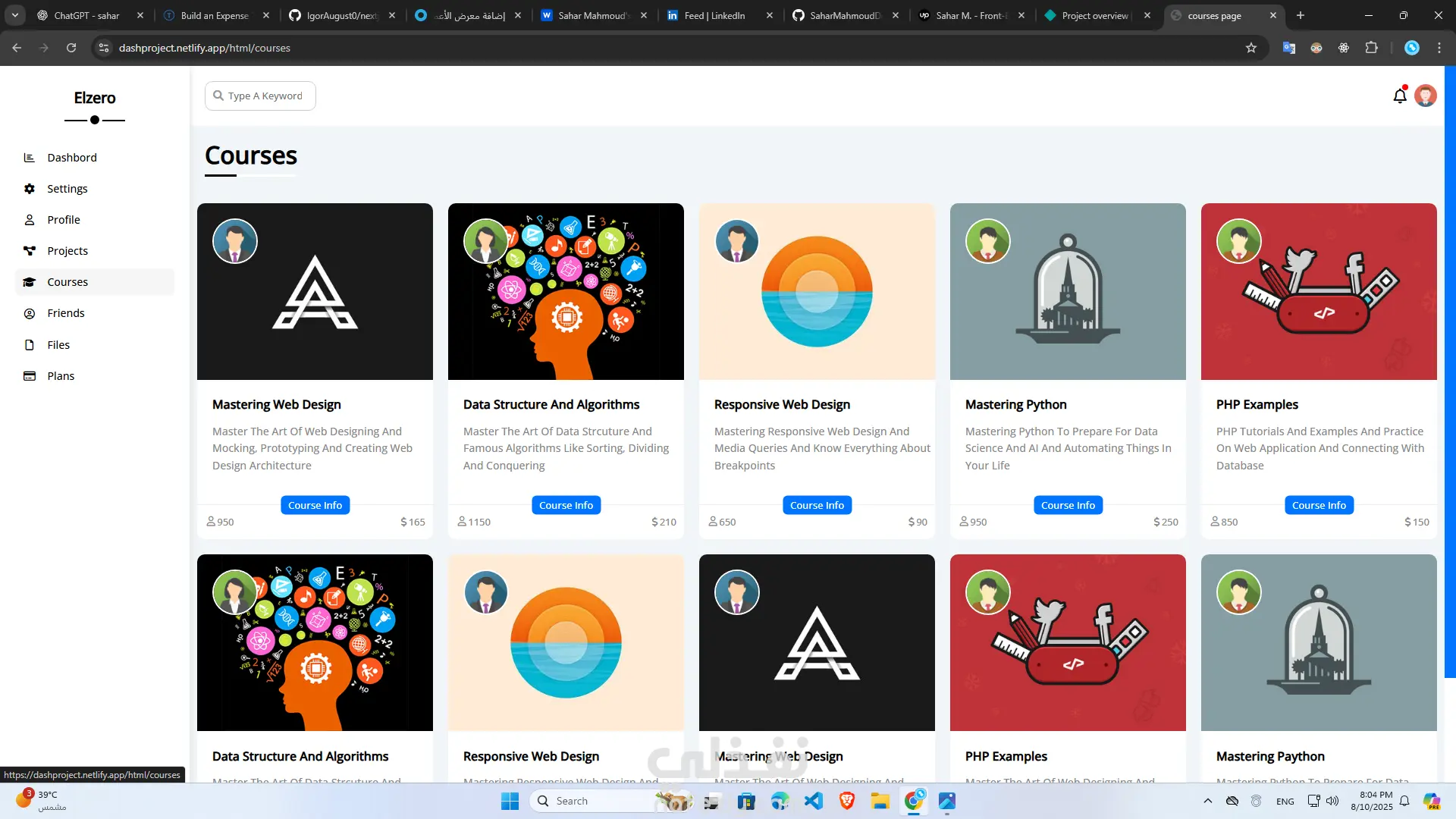The height and width of the screenshot is (819, 1456).
Task: Go to the Files sidebar item
Action: coord(58,345)
